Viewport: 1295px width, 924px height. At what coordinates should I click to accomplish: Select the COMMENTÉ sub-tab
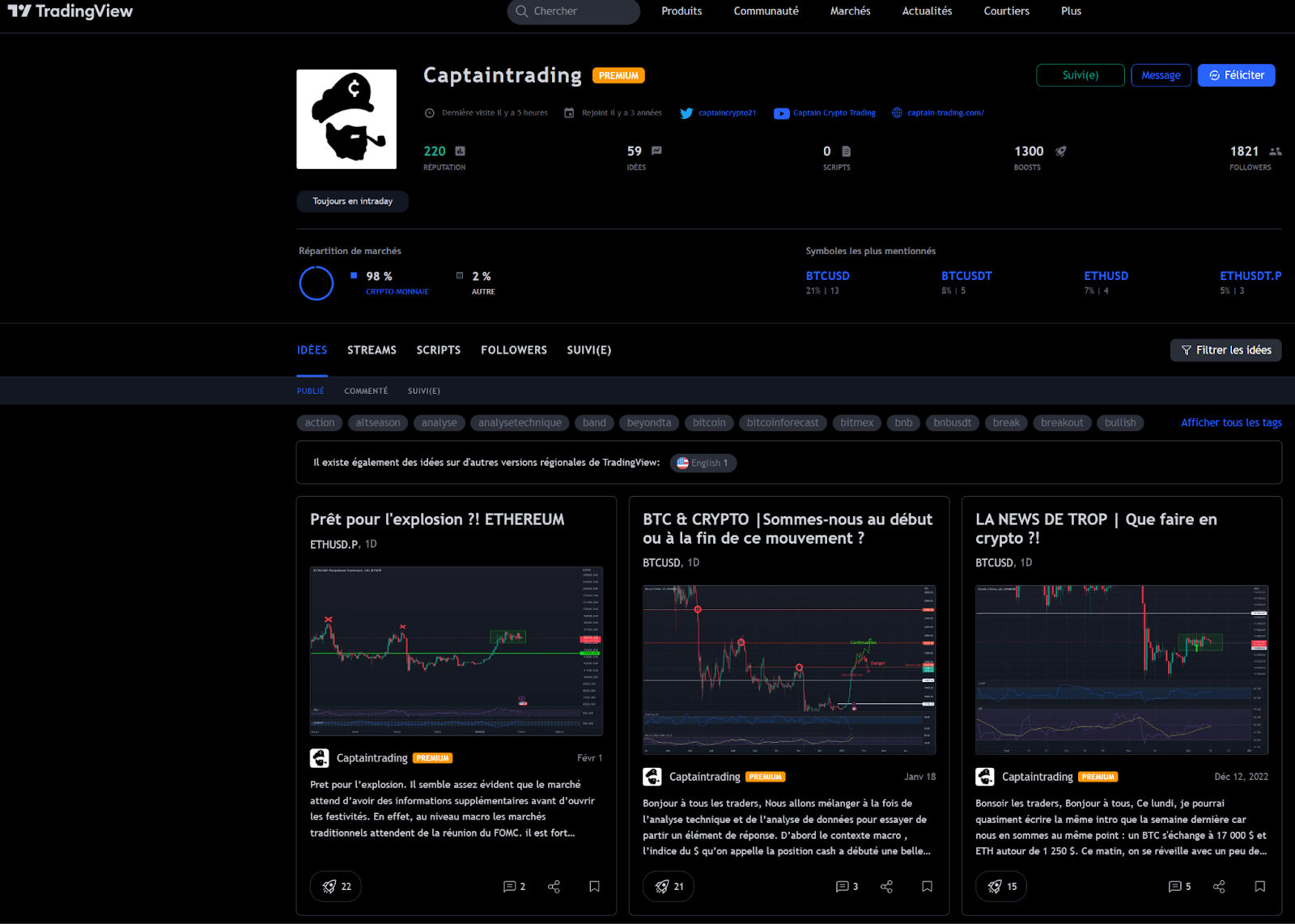(x=366, y=391)
